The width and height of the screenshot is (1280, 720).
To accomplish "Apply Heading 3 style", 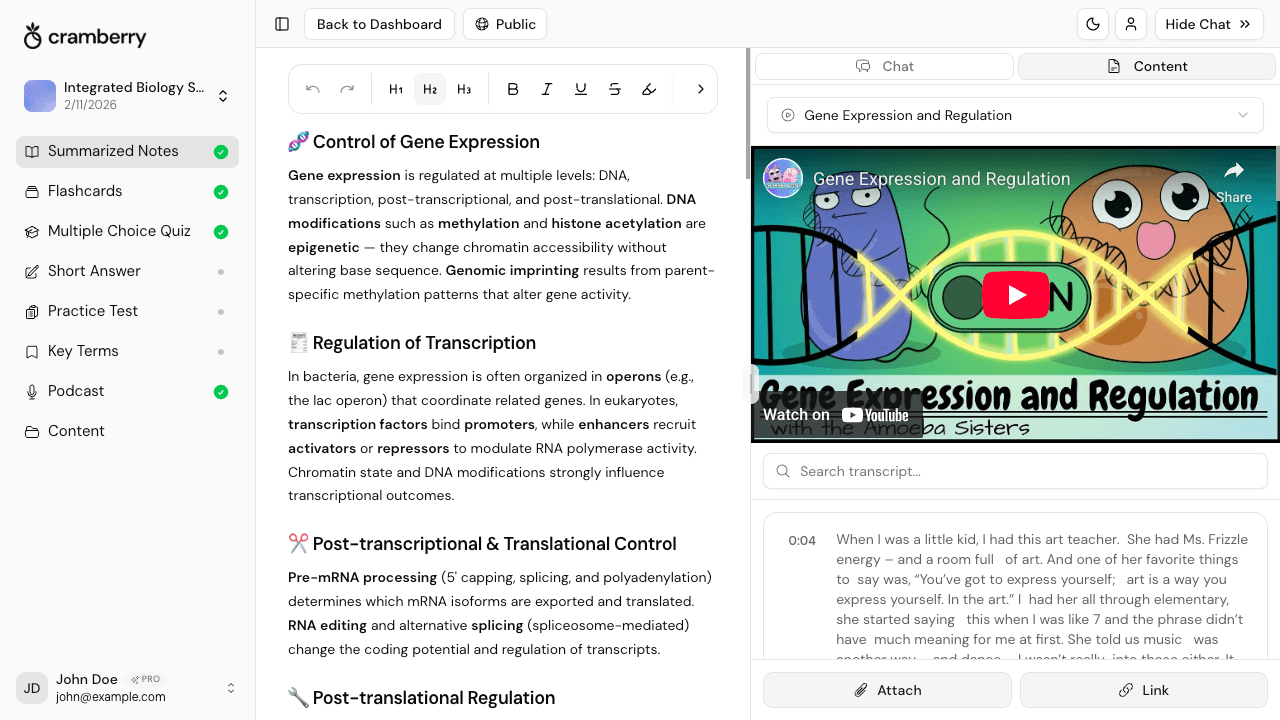I will [464, 89].
